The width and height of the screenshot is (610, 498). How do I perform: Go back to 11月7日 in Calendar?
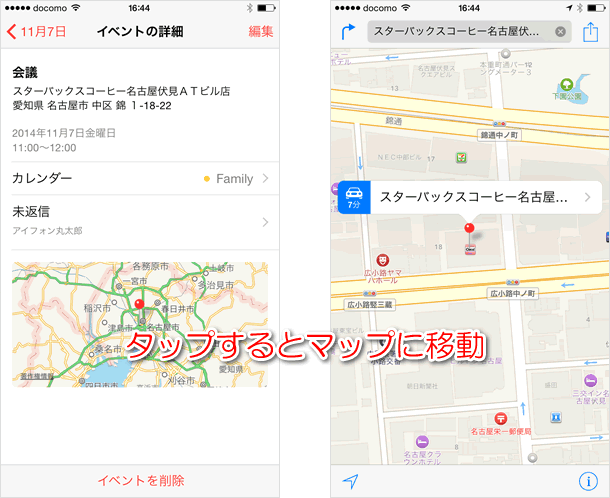[36, 32]
